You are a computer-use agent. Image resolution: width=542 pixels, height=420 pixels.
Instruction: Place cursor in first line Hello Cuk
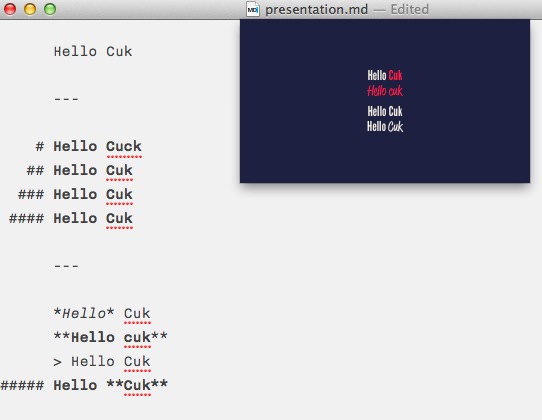93,52
